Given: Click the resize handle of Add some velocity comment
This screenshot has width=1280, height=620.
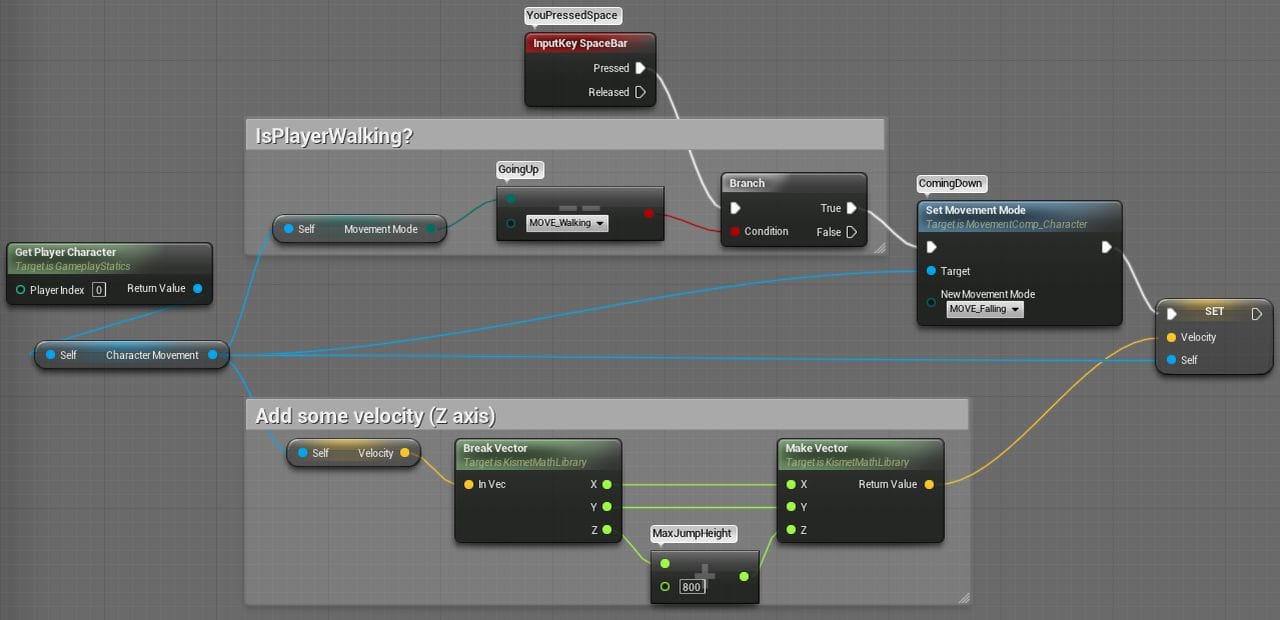Looking at the screenshot, I should (x=962, y=598).
